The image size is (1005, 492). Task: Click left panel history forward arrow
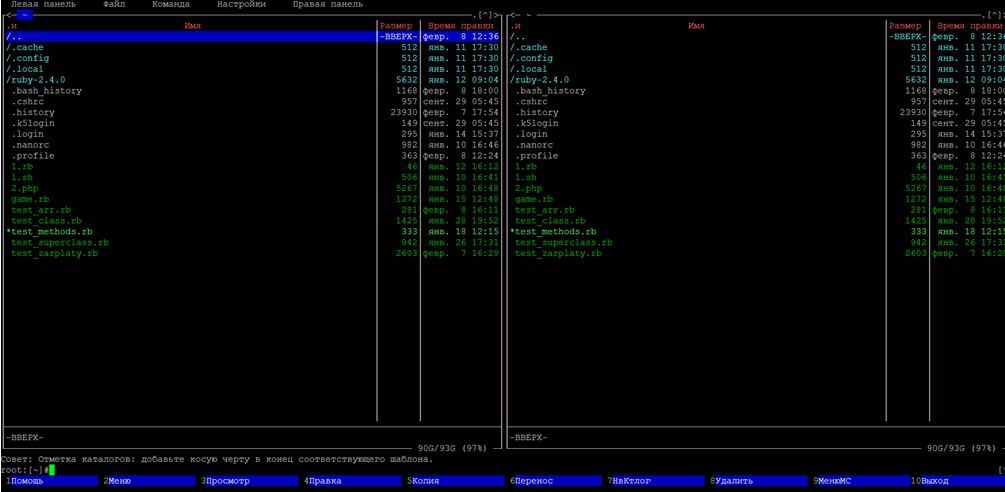[x=497, y=15]
